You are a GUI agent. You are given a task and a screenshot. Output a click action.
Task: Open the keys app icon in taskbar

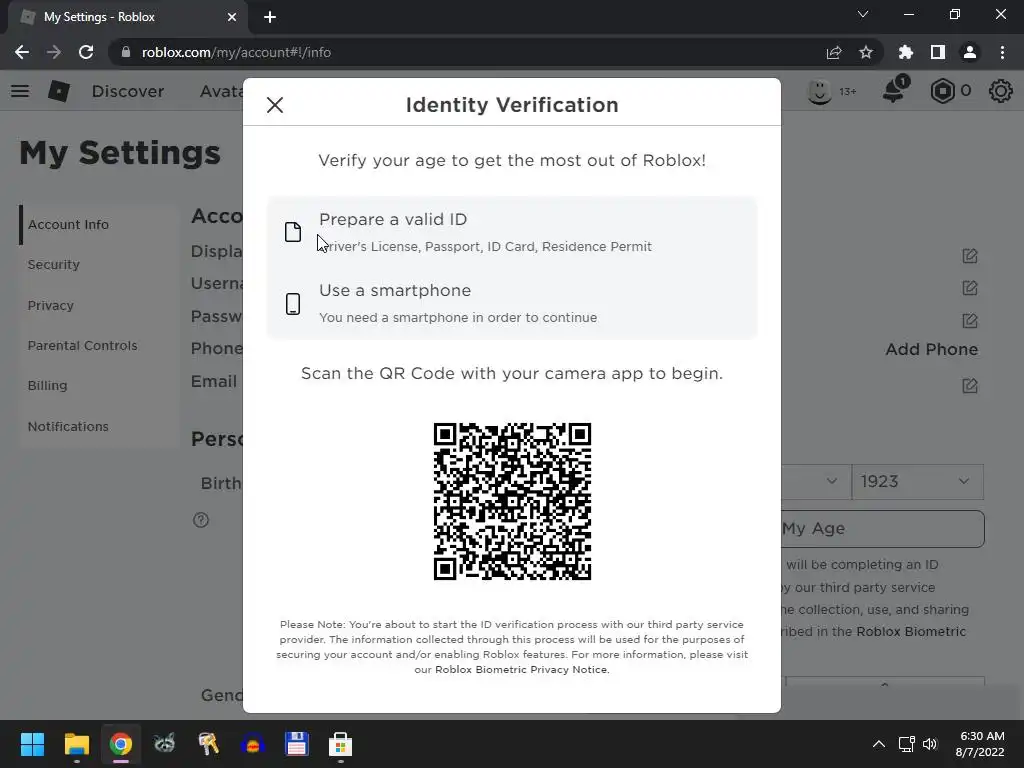(208, 744)
